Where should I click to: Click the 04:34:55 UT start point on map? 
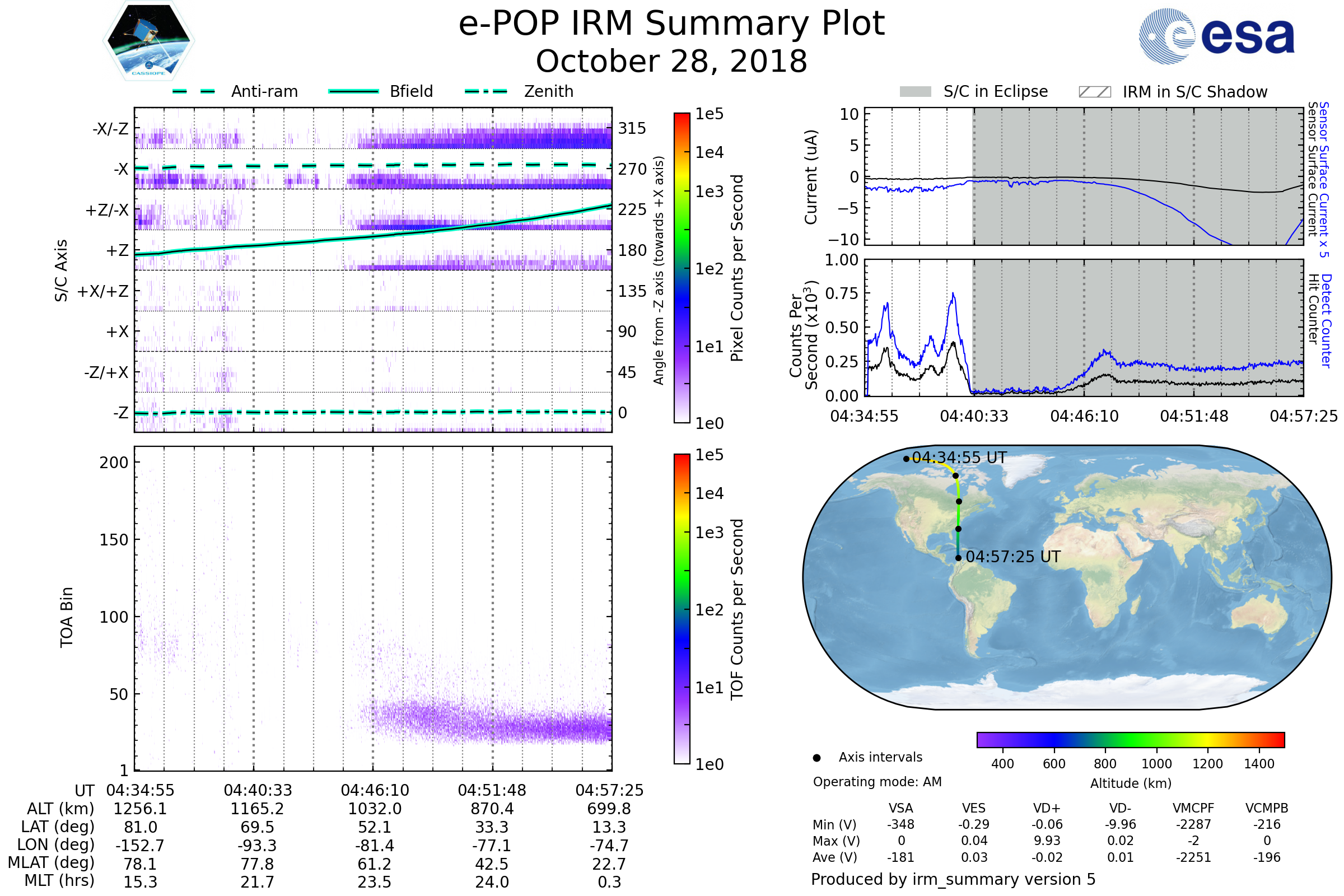[906, 459]
